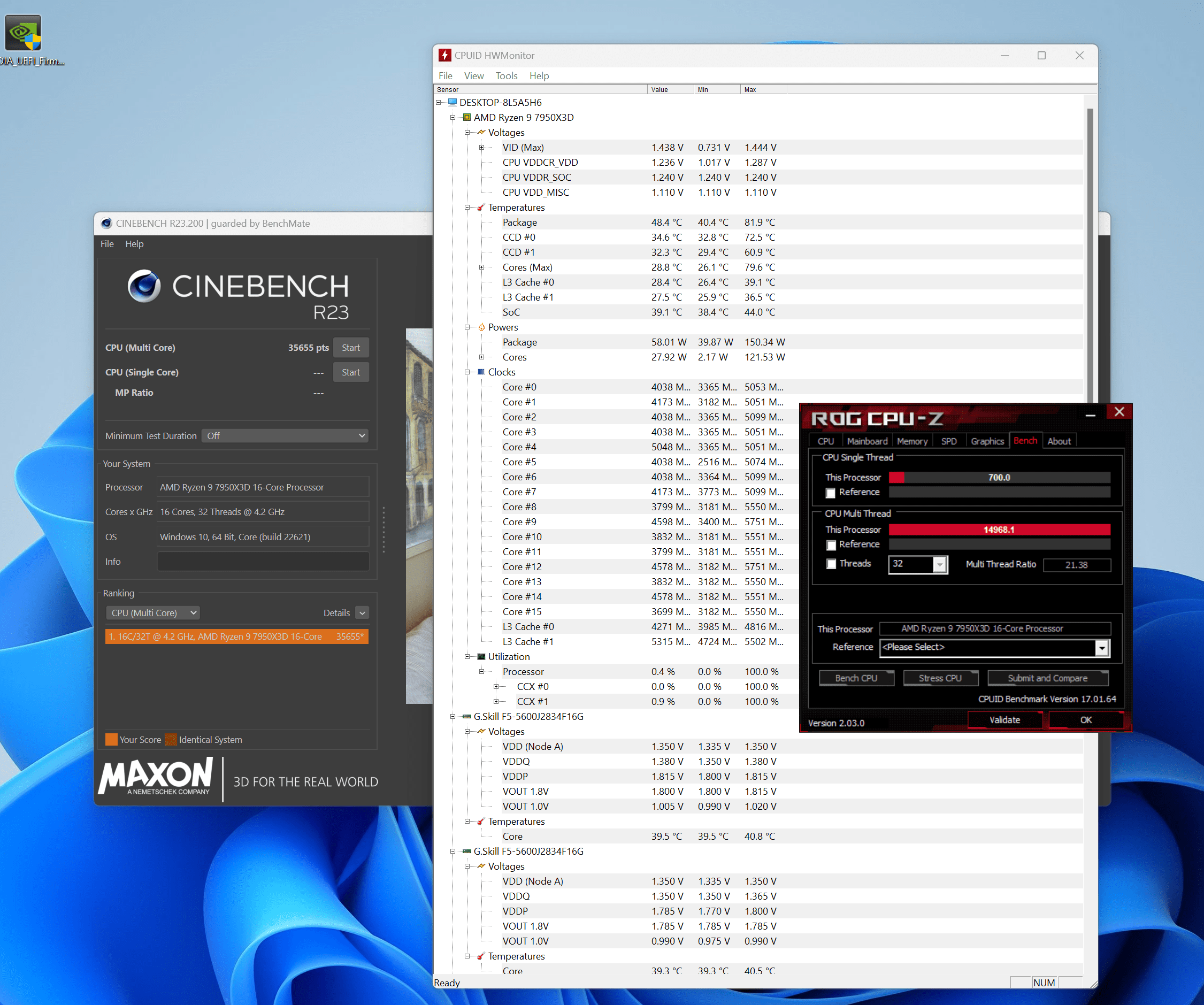Collapse the Clocks section
The image size is (1204, 1005).
point(467,372)
